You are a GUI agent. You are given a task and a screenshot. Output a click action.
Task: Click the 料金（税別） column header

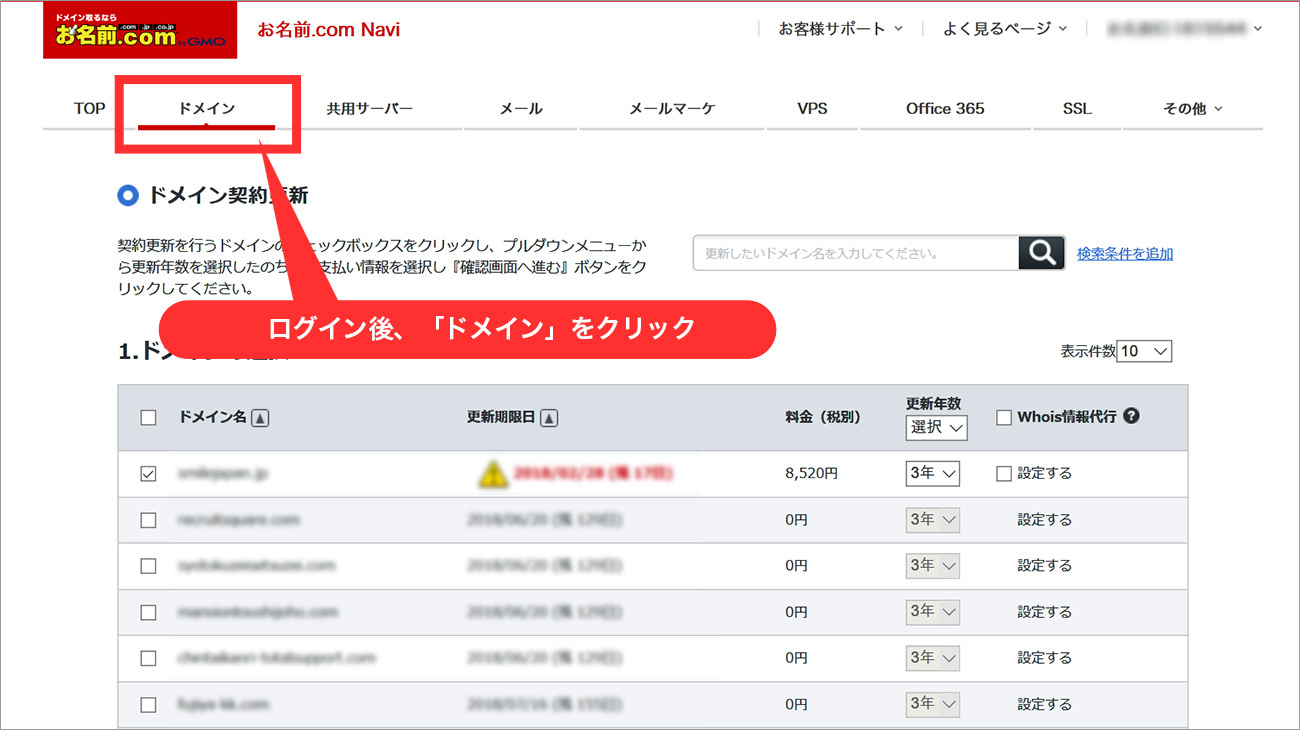pyautogui.click(x=823, y=417)
